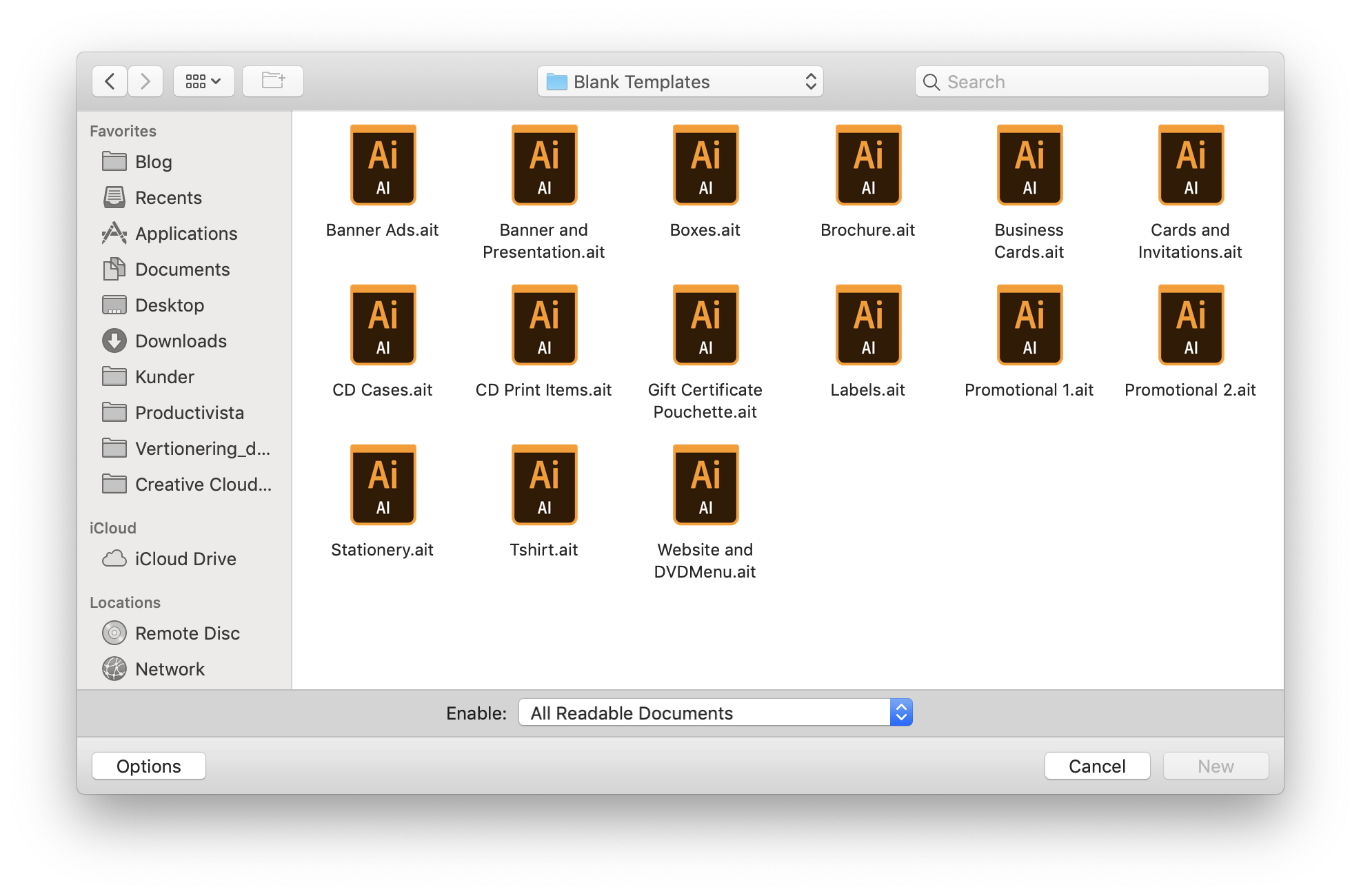The width and height of the screenshot is (1361, 896).
Task: Click the Brochure.ait file name
Action: pos(868,230)
